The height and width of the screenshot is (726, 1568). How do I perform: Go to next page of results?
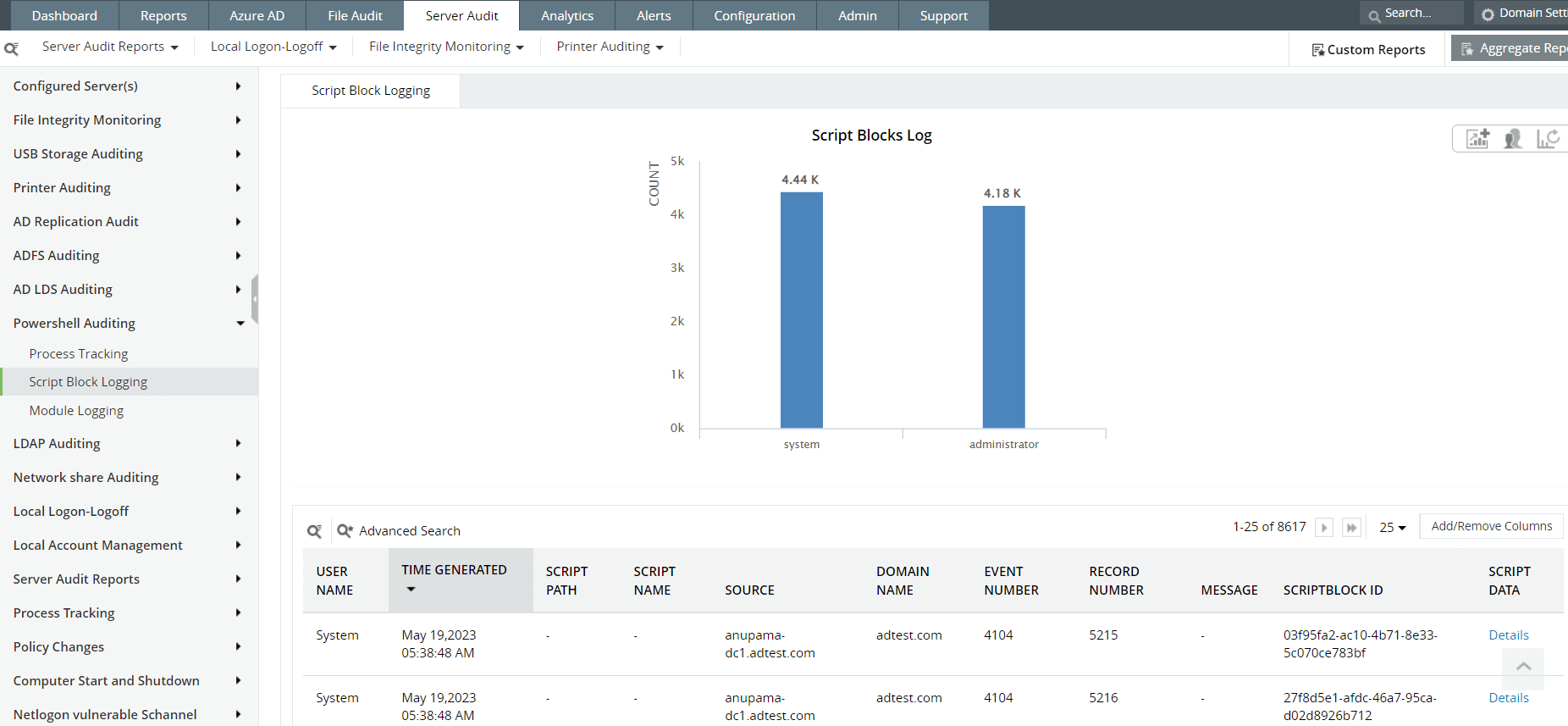[x=1324, y=528]
